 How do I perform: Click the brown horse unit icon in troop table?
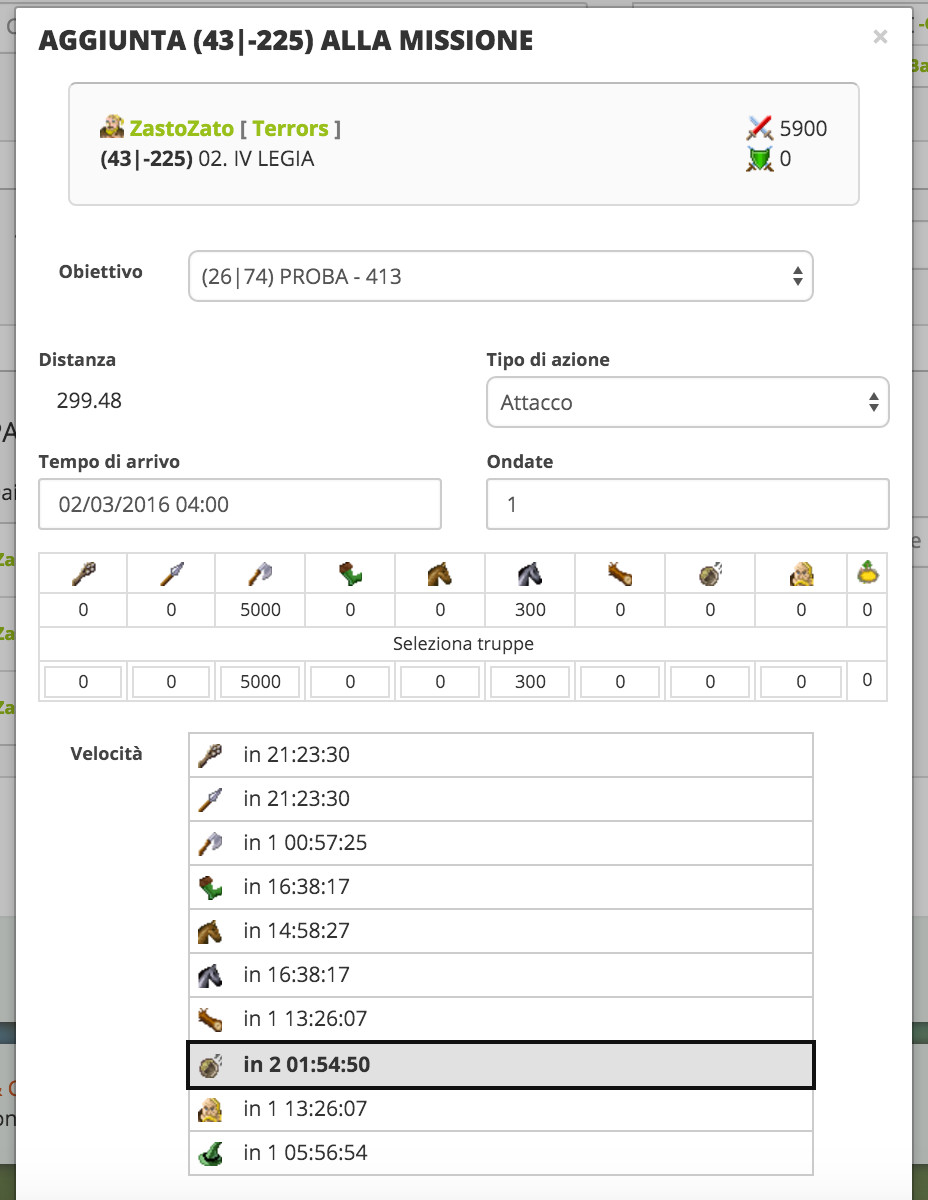pyautogui.click(x=440, y=573)
